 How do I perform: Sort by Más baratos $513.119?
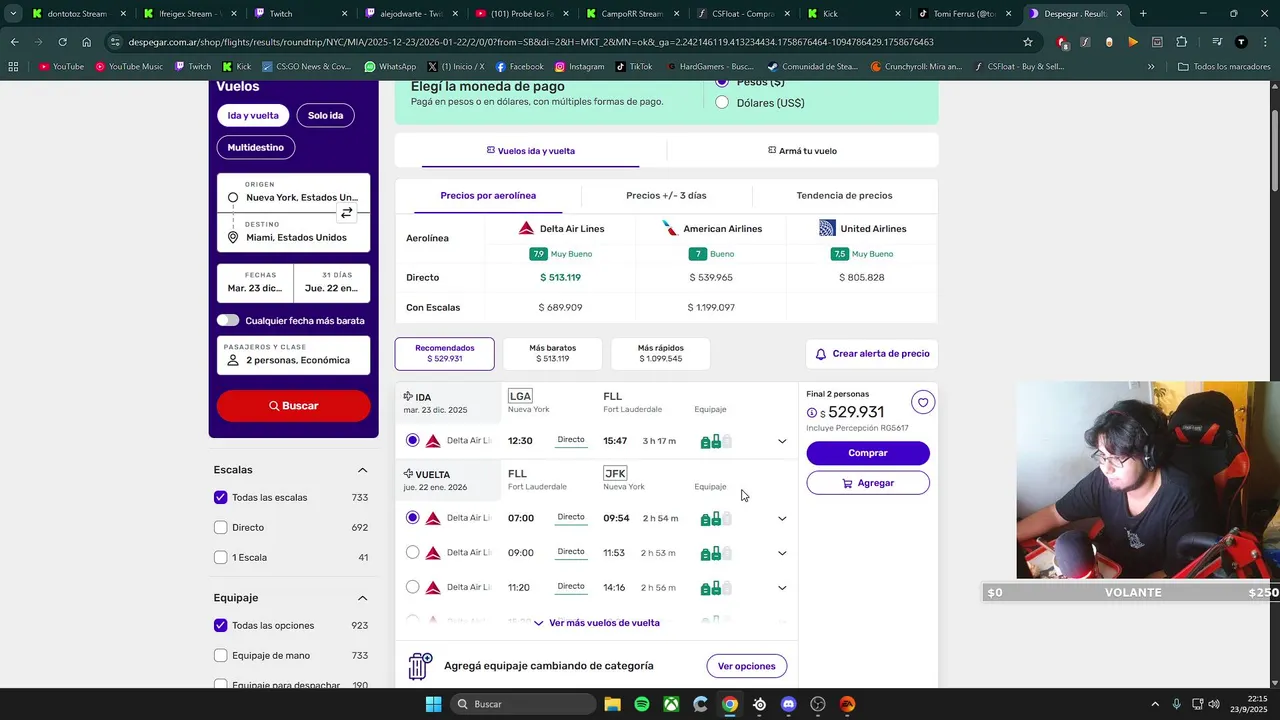tap(552, 353)
